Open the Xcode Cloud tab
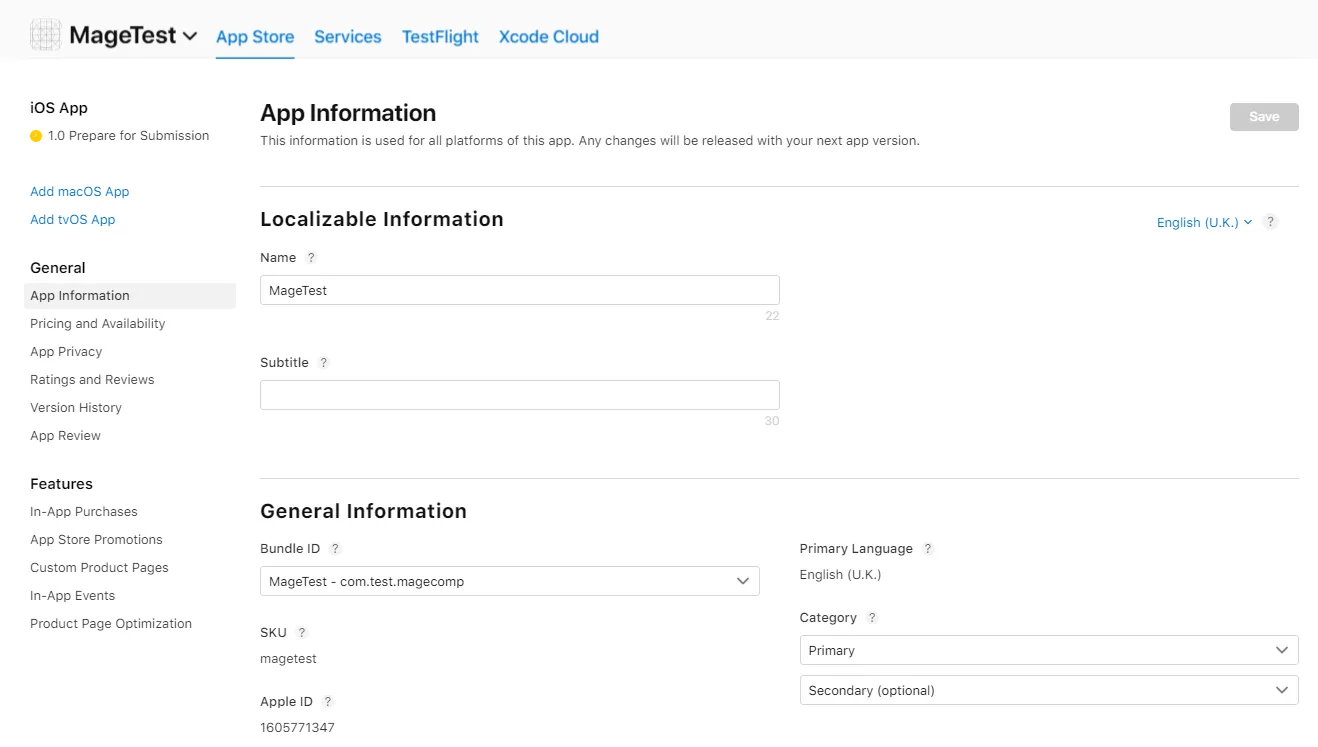The height and width of the screenshot is (747, 1318). [548, 37]
